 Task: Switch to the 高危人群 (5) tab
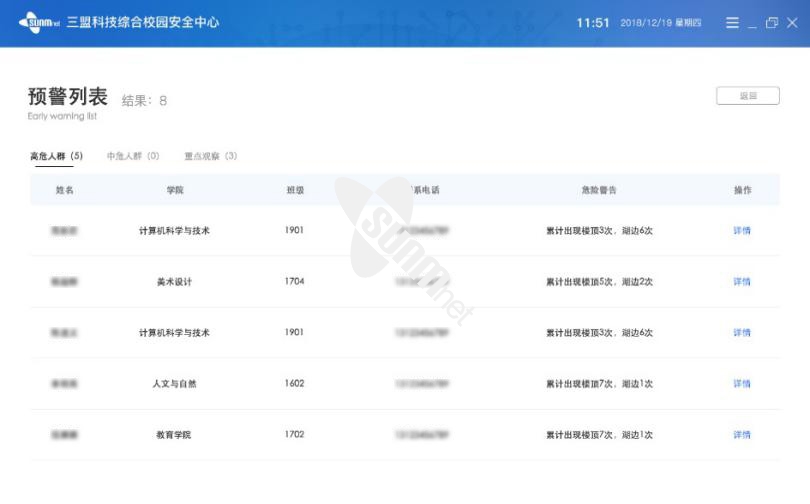[56, 156]
